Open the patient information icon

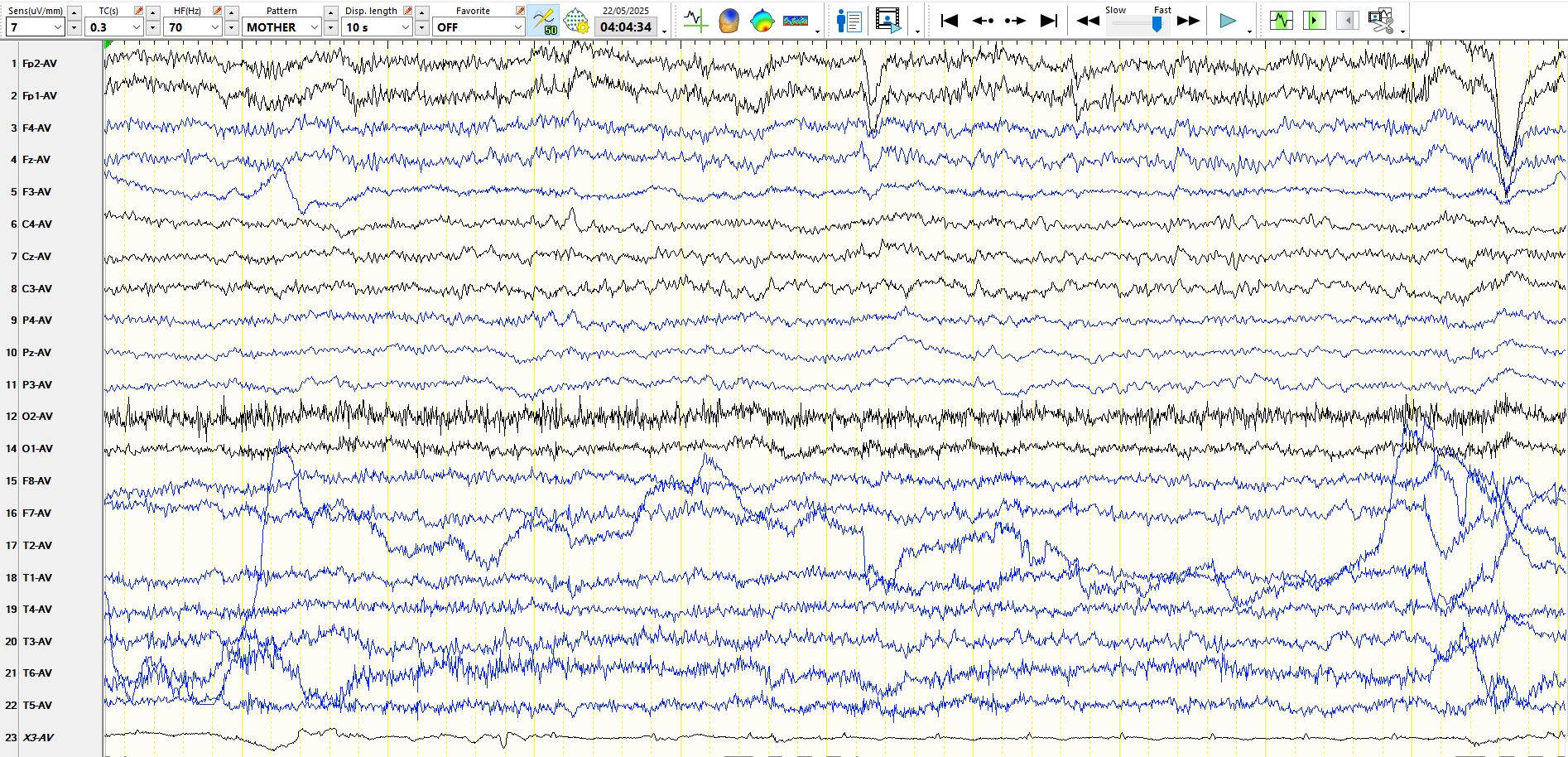tap(849, 20)
